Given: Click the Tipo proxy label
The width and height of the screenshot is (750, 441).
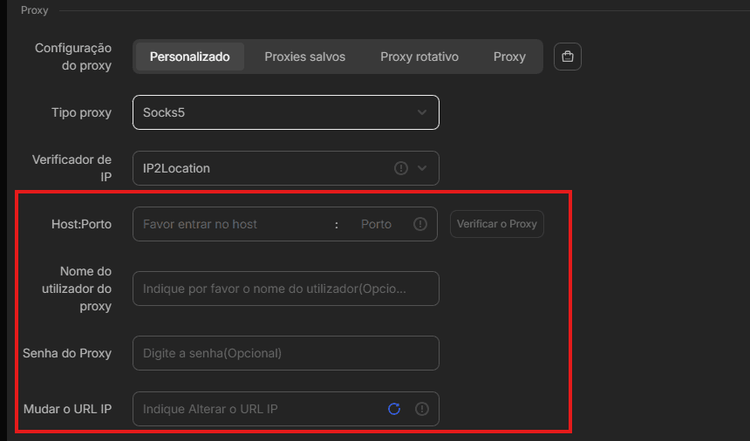Looking at the screenshot, I should [x=81, y=113].
